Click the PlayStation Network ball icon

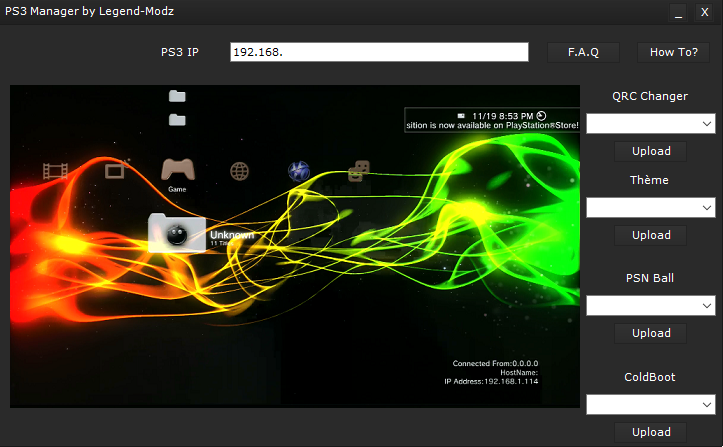pyautogui.click(x=299, y=171)
